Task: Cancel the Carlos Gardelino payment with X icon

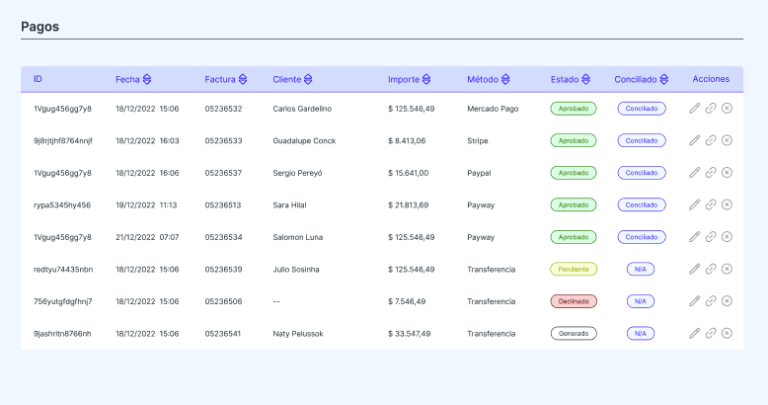Action: coord(727,108)
